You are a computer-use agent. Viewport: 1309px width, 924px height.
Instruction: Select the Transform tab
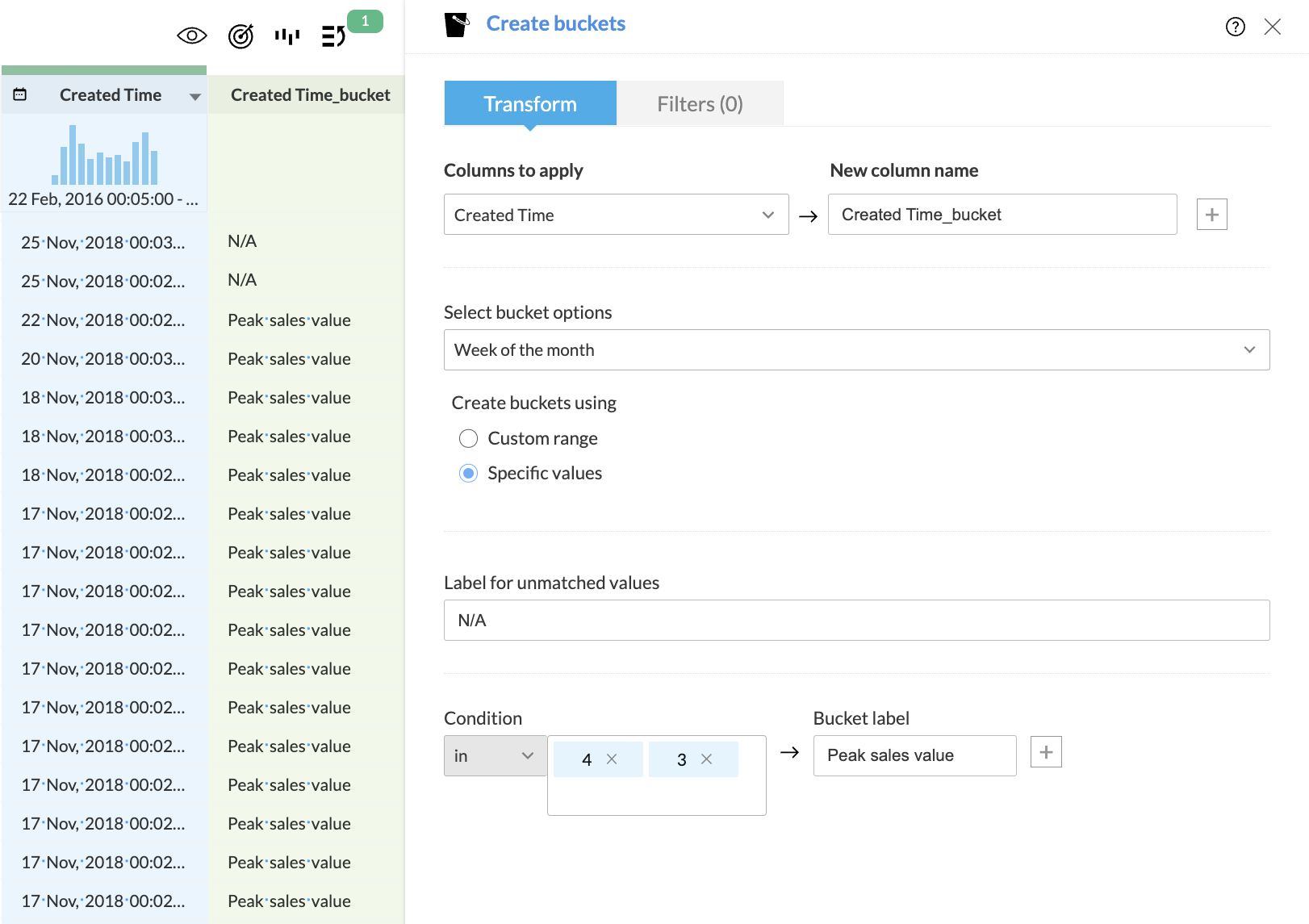[530, 104]
